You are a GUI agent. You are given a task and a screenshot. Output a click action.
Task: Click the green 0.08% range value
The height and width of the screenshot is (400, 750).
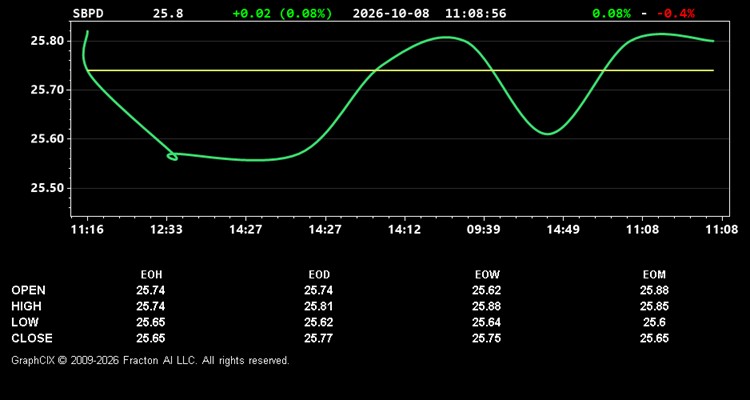pos(611,13)
